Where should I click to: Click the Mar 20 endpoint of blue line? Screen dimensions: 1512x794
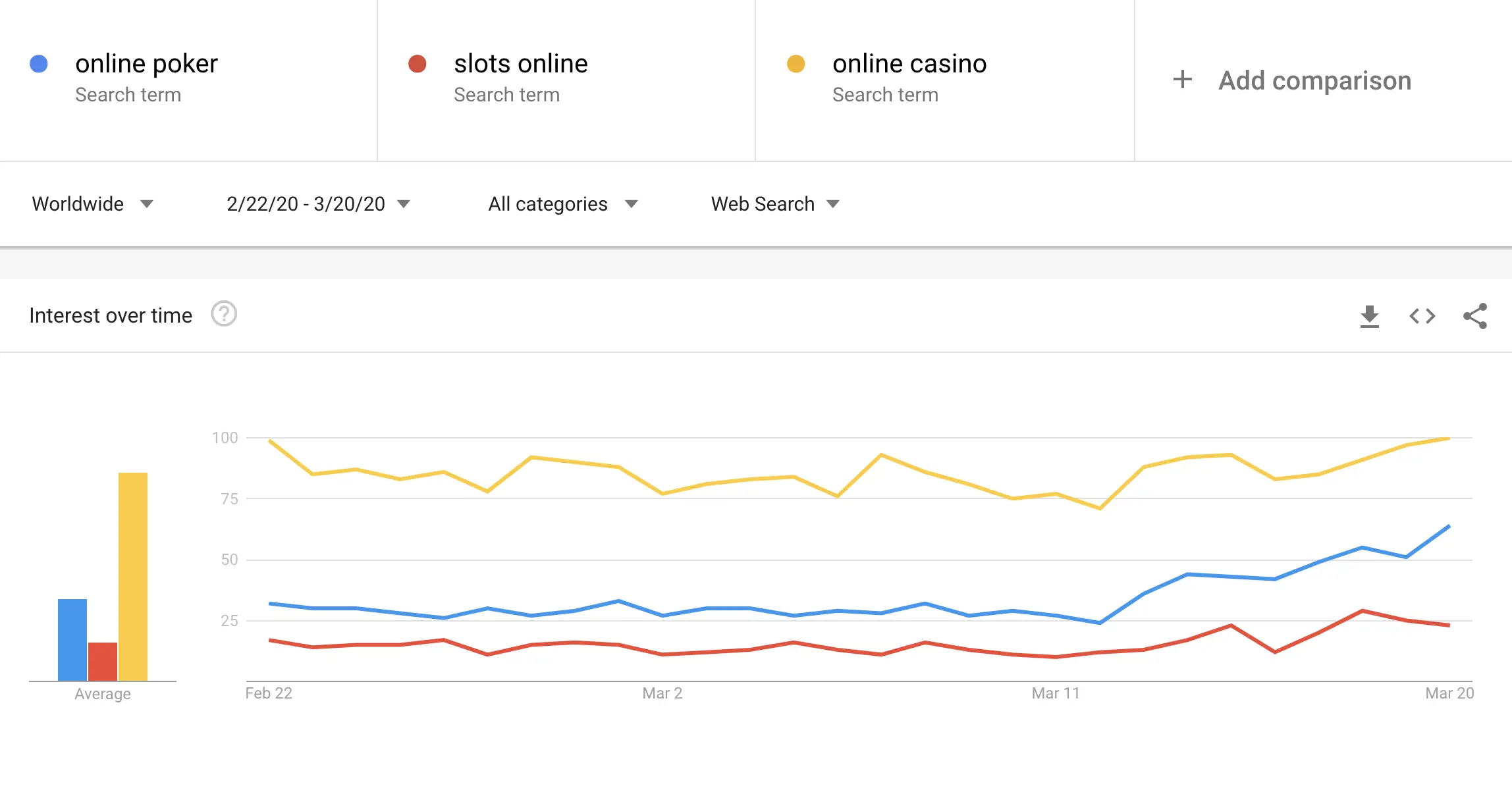(1449, 526)
